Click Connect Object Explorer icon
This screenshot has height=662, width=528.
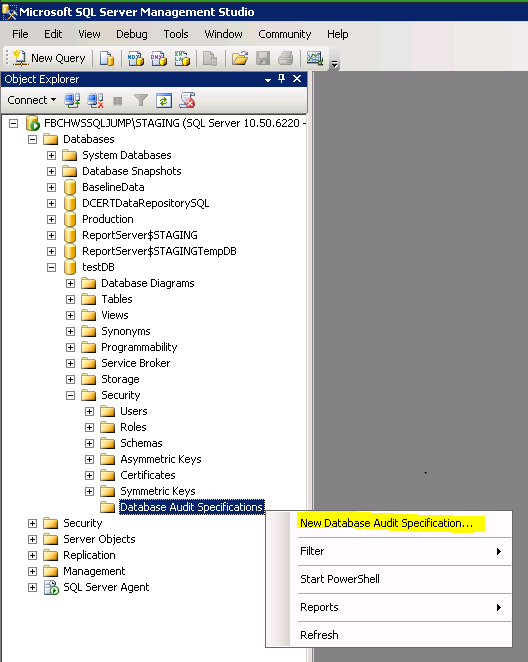pos(72,100)
